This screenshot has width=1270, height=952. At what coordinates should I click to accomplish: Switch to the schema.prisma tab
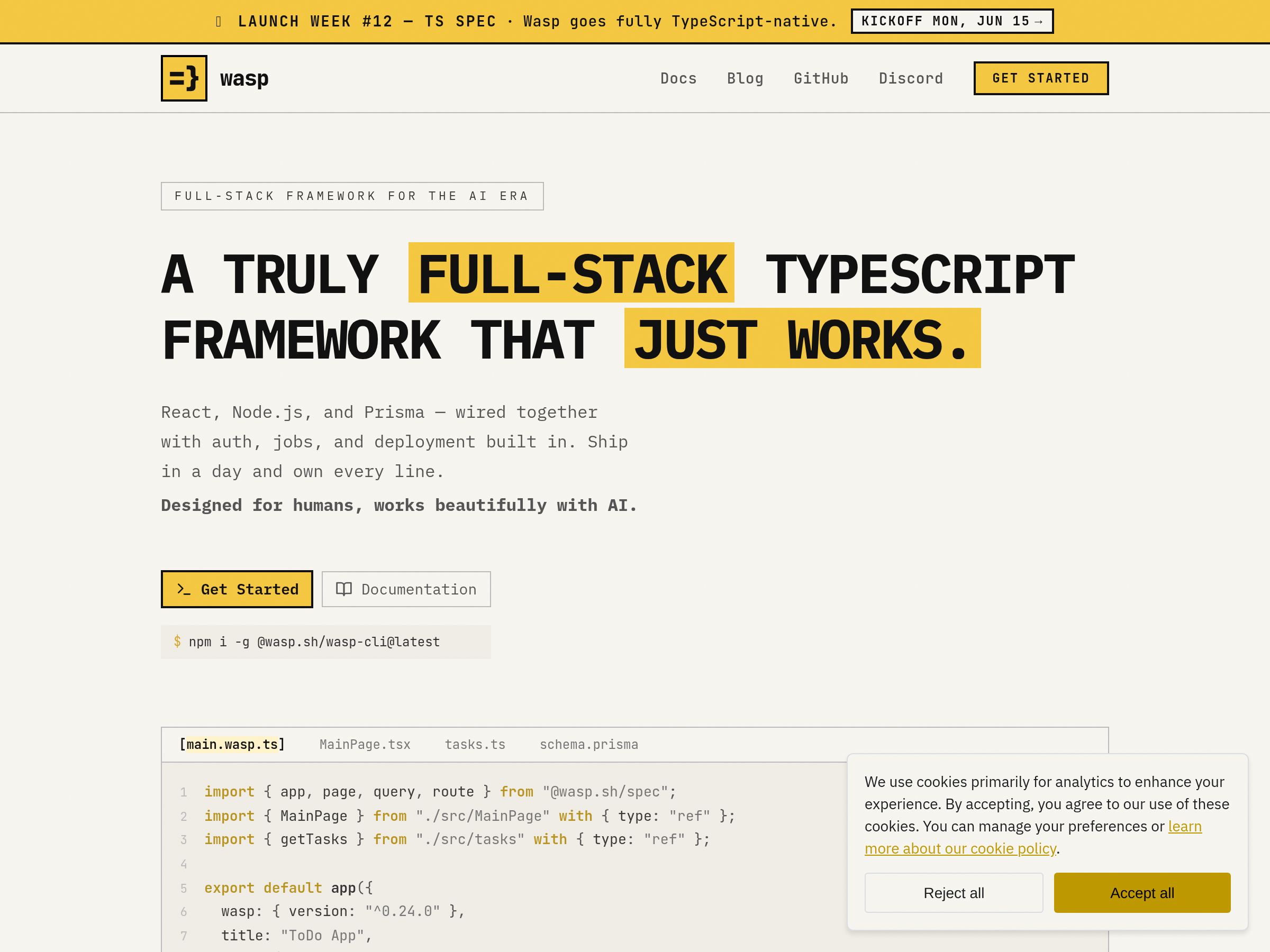tap(588, 744)
